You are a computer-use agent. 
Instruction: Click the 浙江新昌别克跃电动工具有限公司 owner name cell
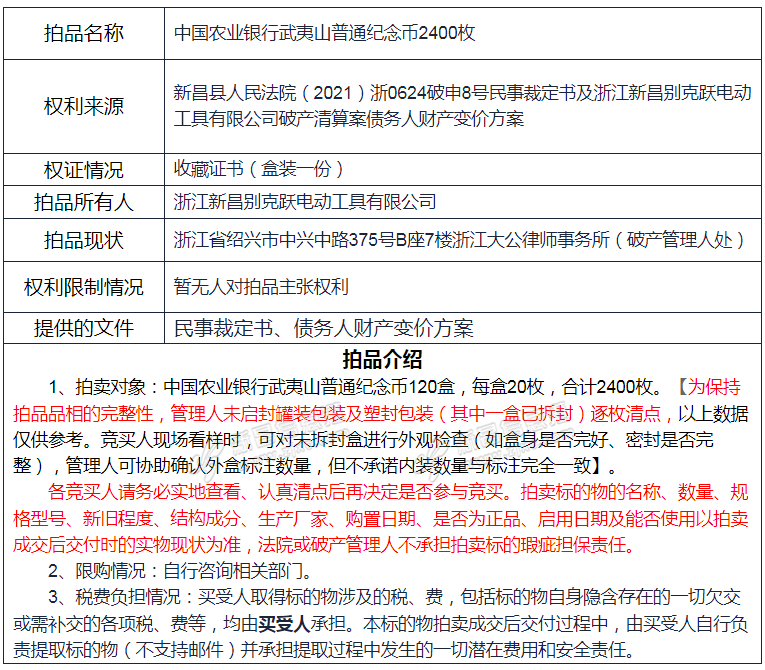[304, 202]
